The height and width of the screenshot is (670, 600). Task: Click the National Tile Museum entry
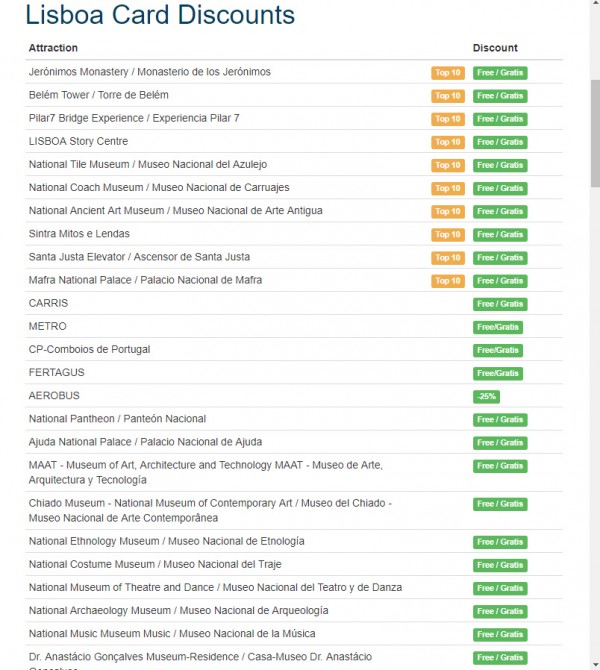pos(148,164)
